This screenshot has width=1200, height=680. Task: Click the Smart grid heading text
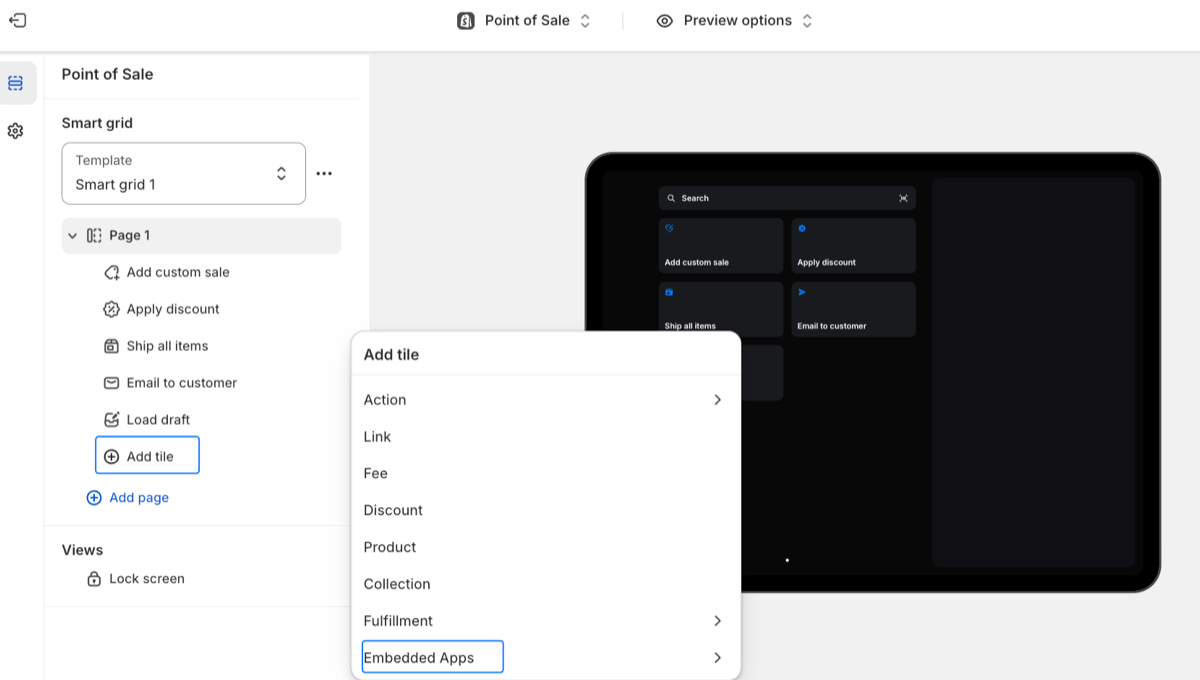[x=97, y=124]
